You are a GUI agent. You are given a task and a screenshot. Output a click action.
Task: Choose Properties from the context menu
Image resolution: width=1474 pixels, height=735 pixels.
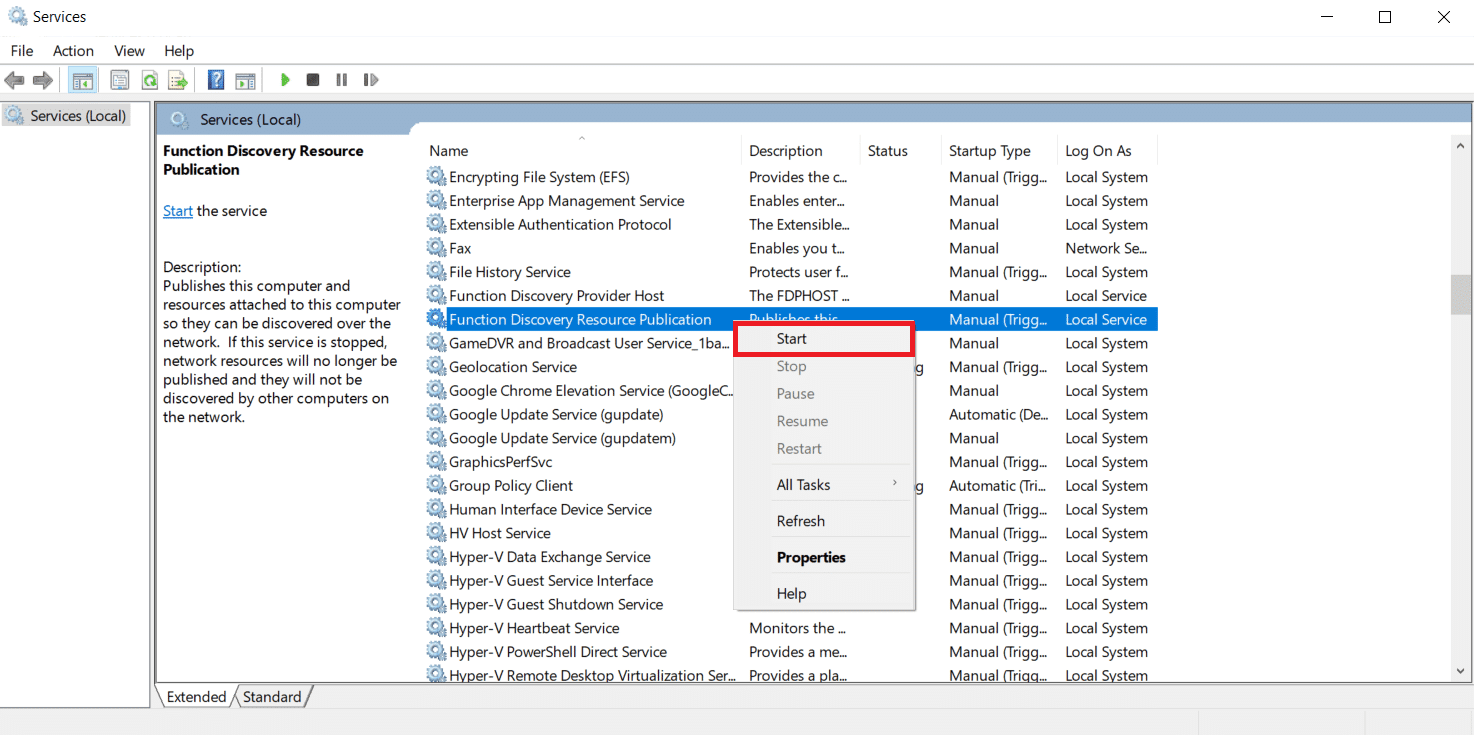[811, 558]
